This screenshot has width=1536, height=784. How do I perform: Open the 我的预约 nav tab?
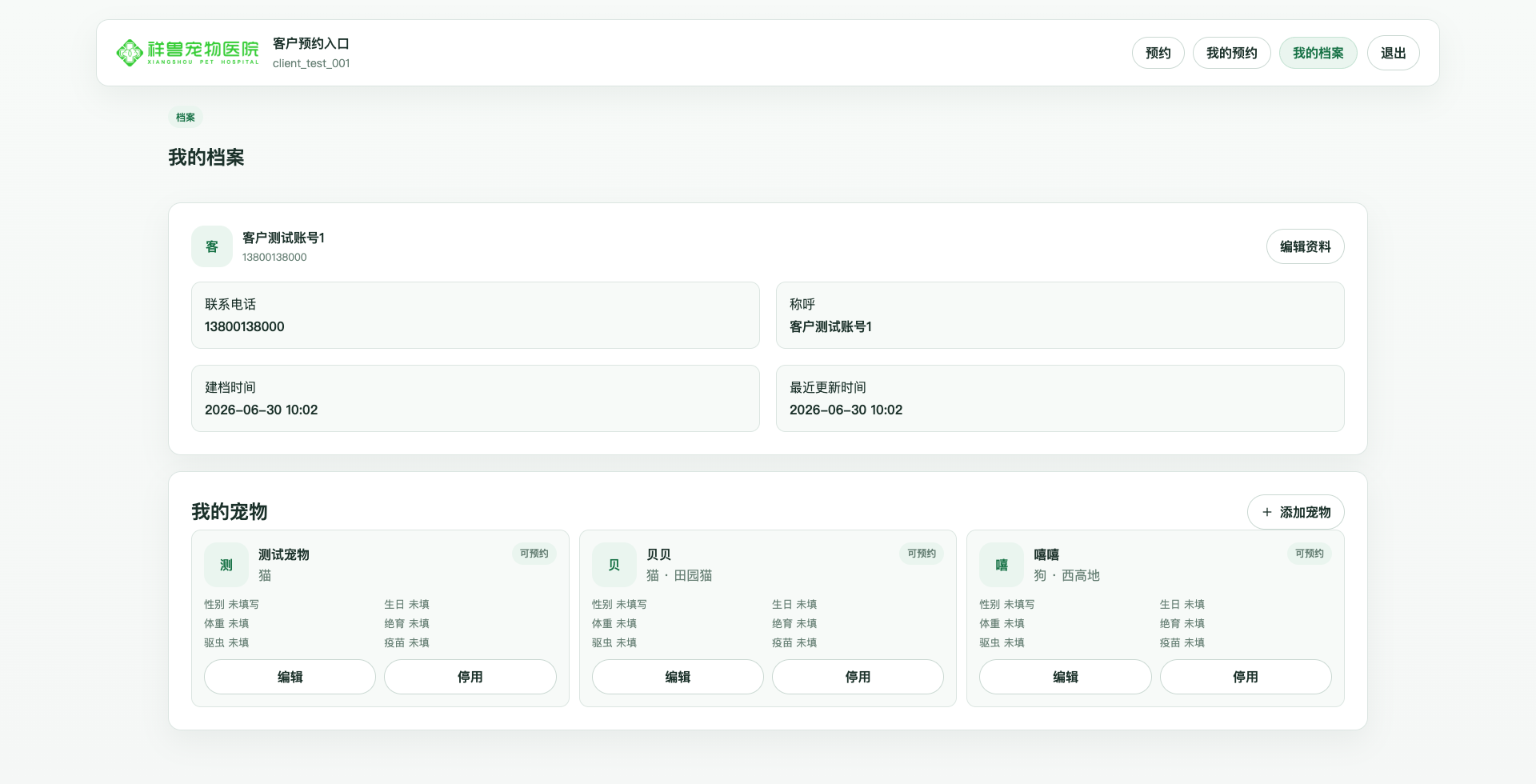tap(1232, 53)
